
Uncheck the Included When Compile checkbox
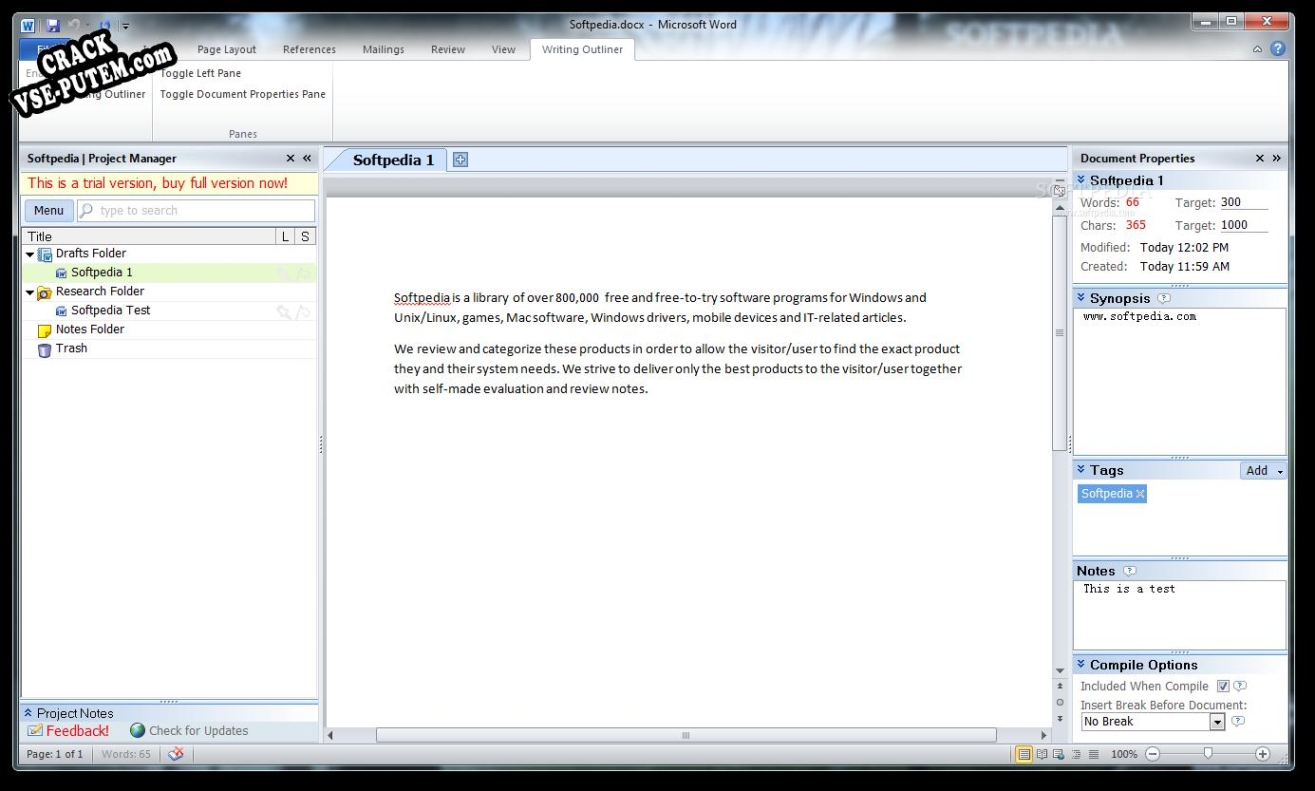tap(1222, 686)
